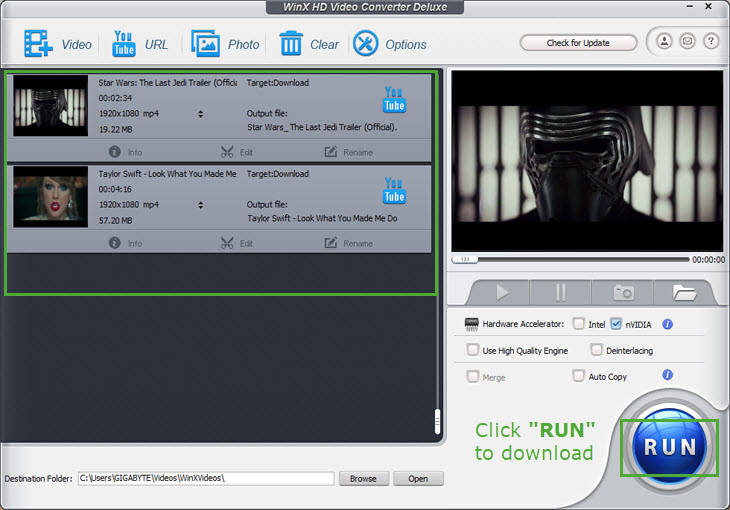Click Info icon for Star Wars video
Screen dimensions: 730x510
click(115, 152)
